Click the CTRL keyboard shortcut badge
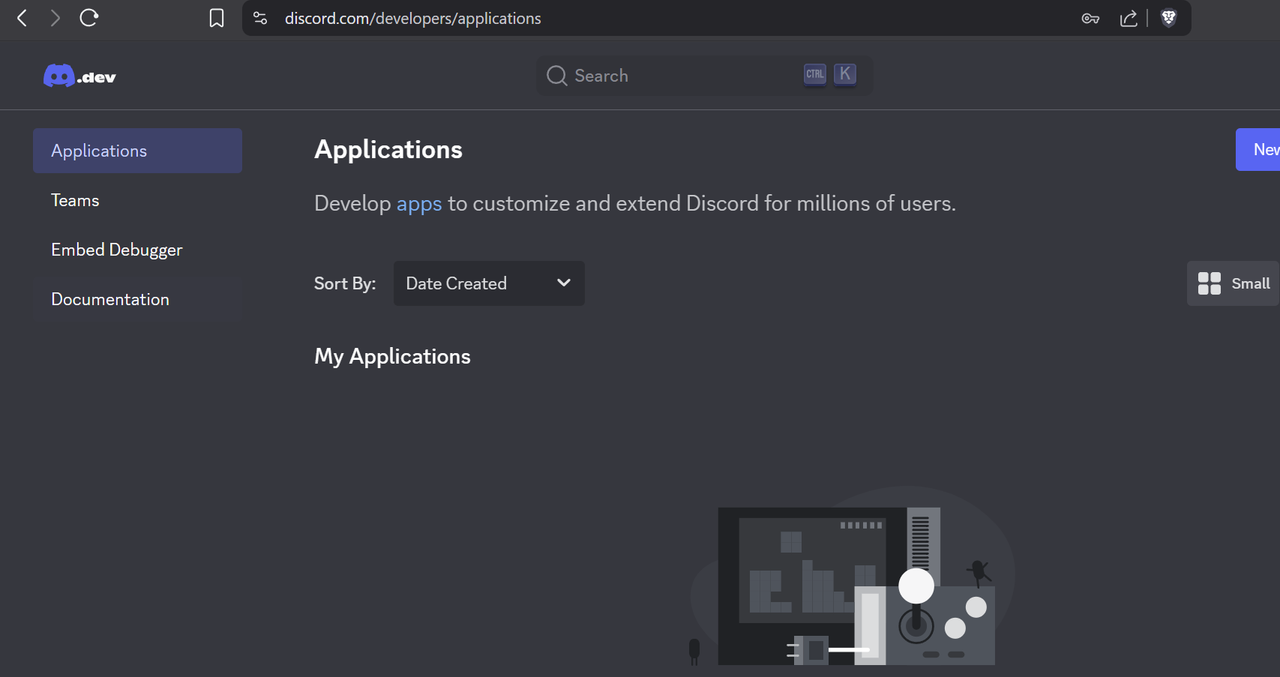Image resolution: width=1280 pixels, height=677 pixels. (815, 74)
